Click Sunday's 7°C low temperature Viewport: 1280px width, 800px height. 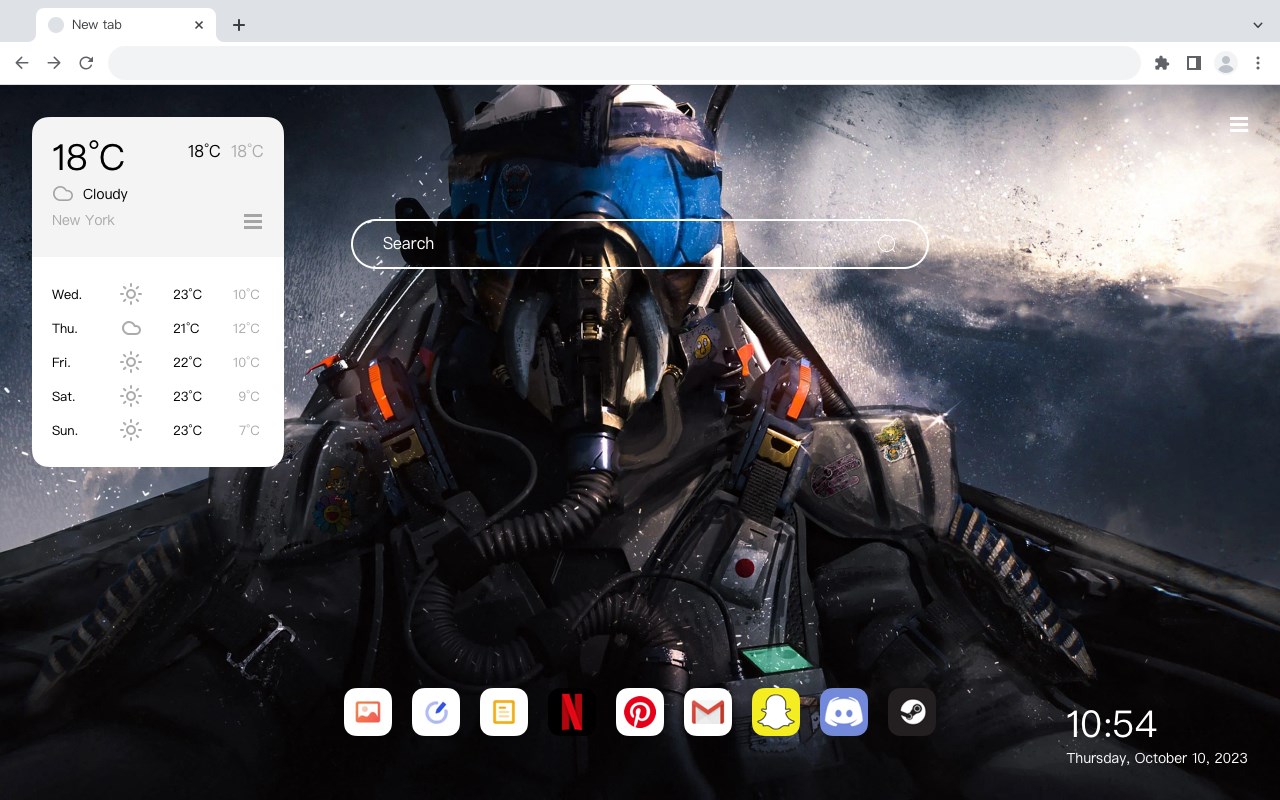(249, 431)
